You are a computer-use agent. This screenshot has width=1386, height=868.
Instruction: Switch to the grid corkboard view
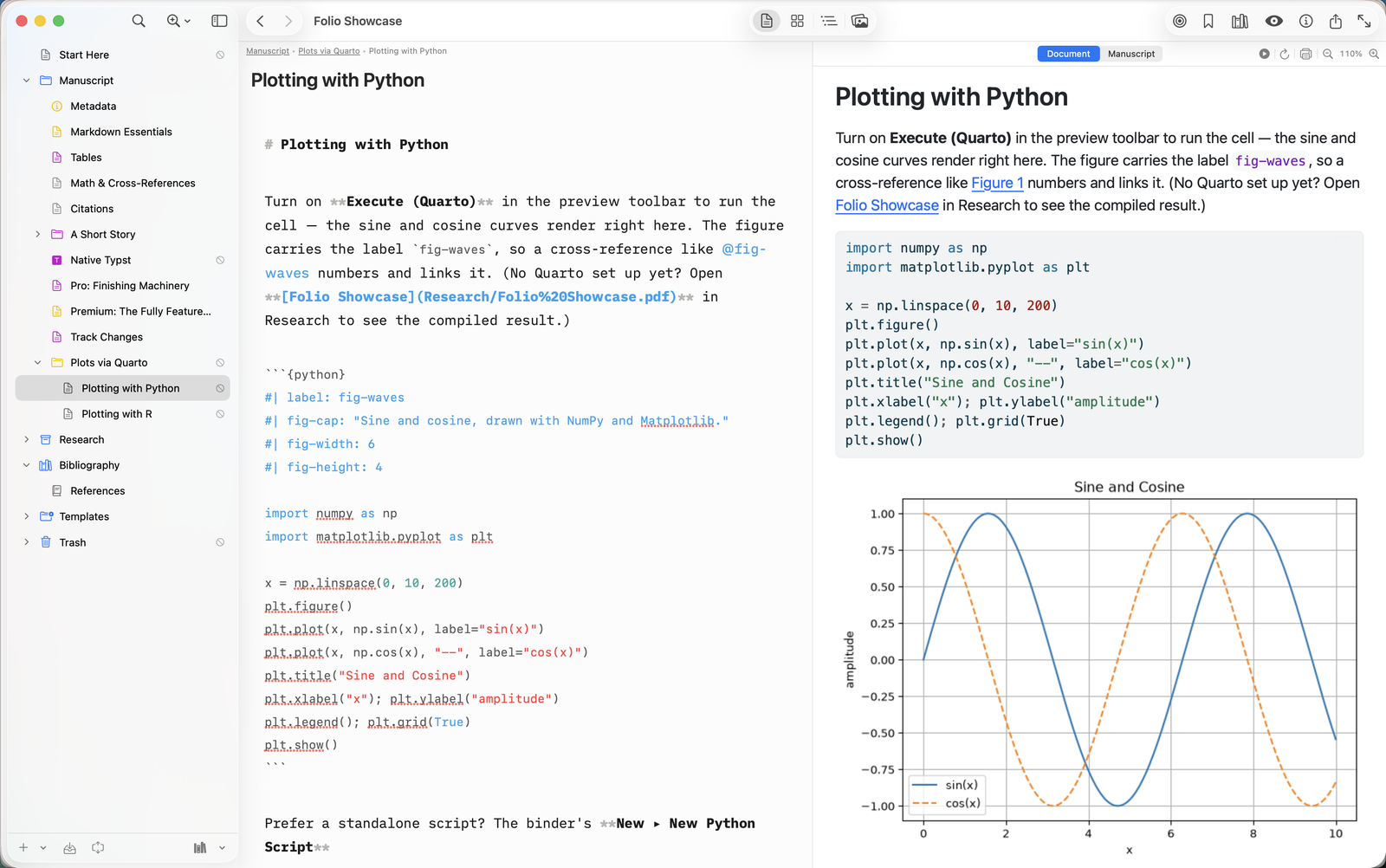coord(798,21)
